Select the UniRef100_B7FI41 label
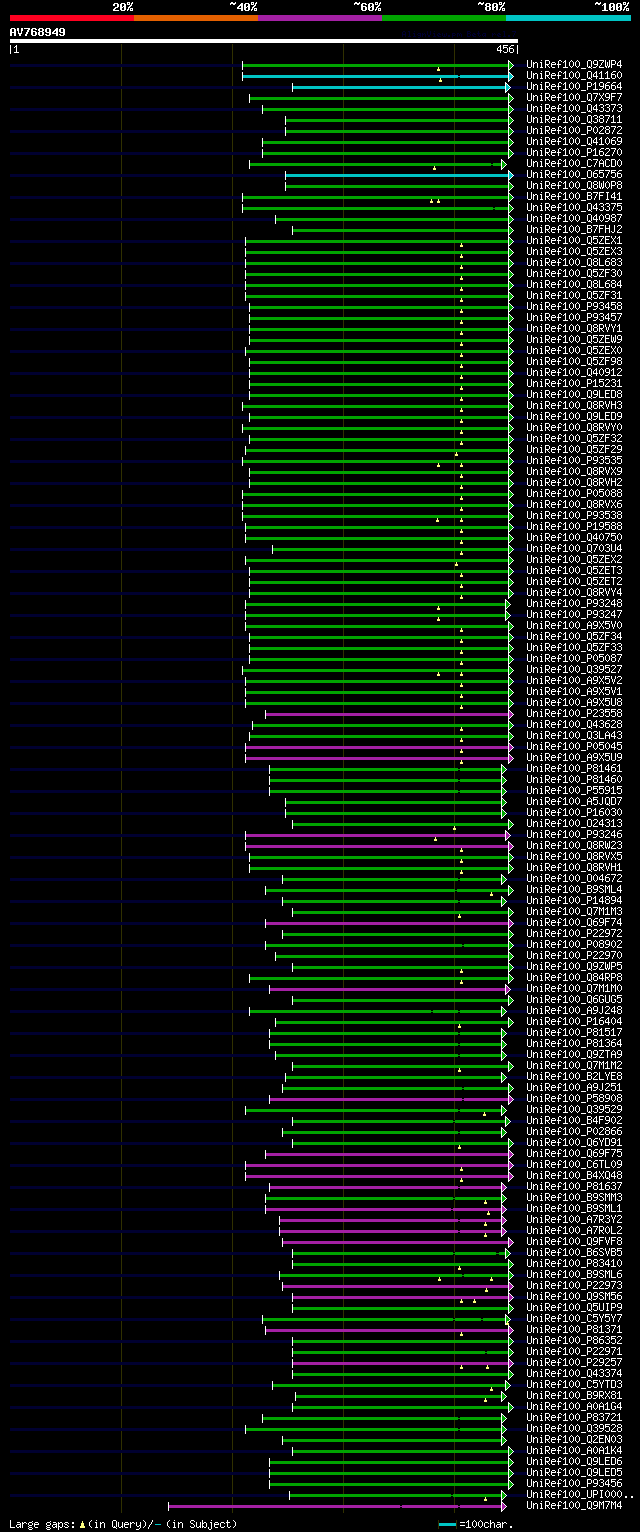Image resolution: width=640 pixels, height=1532 pixels. click(x=573, y=196)
